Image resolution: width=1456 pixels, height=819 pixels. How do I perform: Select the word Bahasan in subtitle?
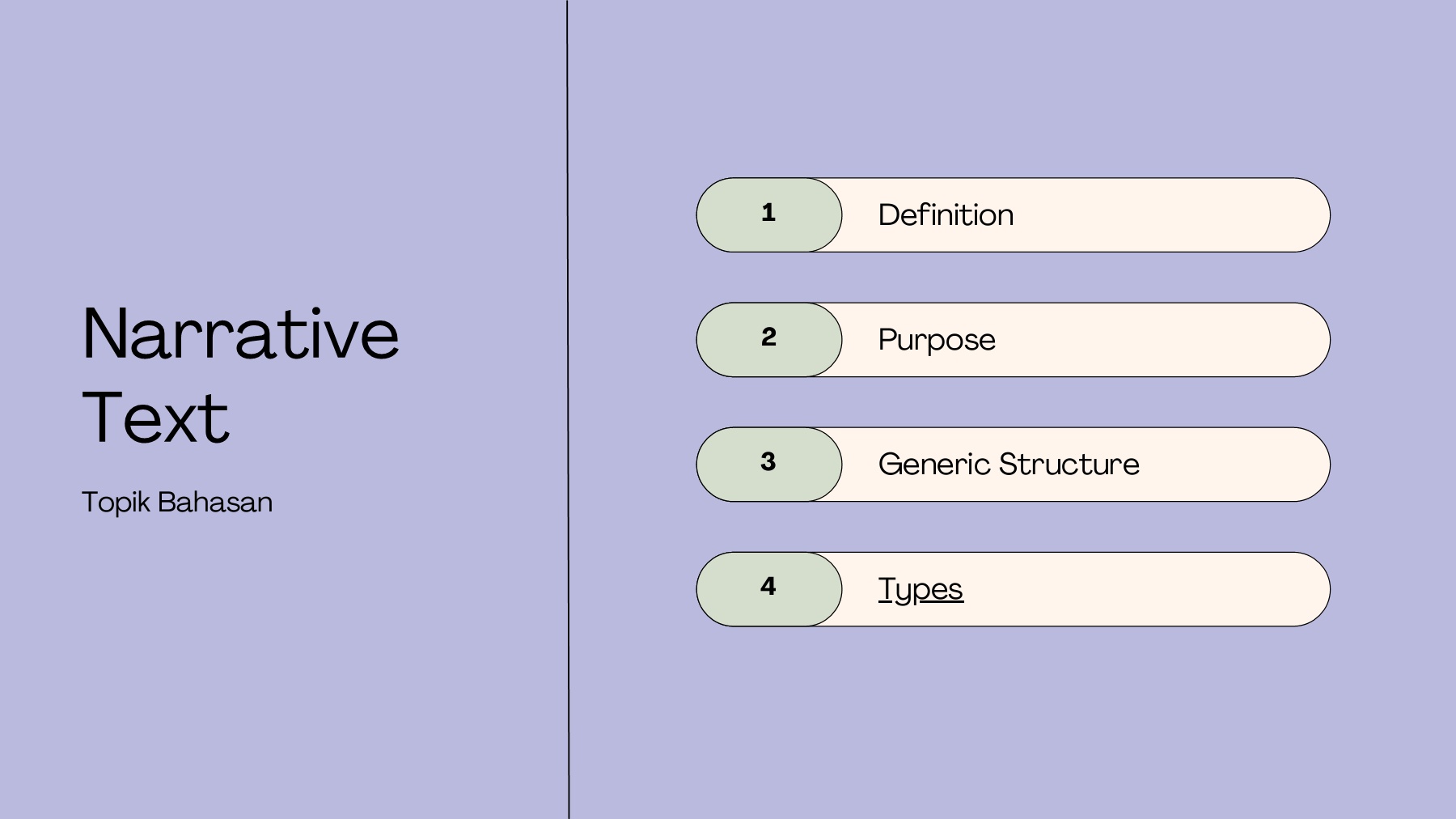point(214,503)
